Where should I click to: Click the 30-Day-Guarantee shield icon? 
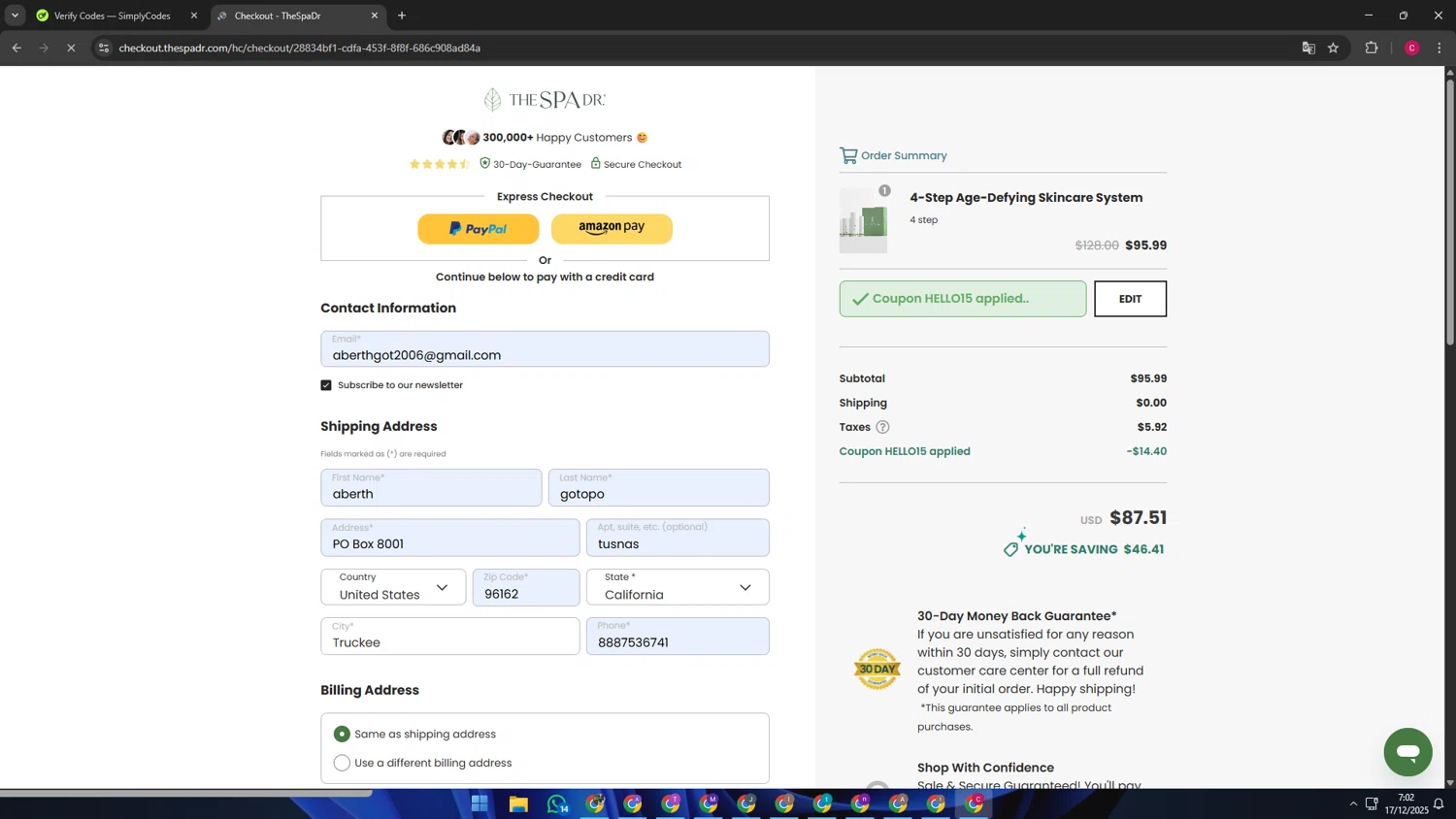click(x=485, y=163)
